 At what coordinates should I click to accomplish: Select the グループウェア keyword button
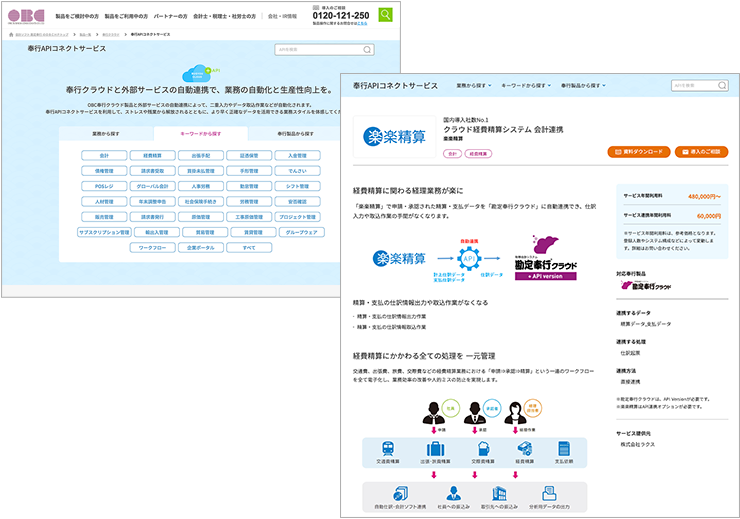(302, 232)
